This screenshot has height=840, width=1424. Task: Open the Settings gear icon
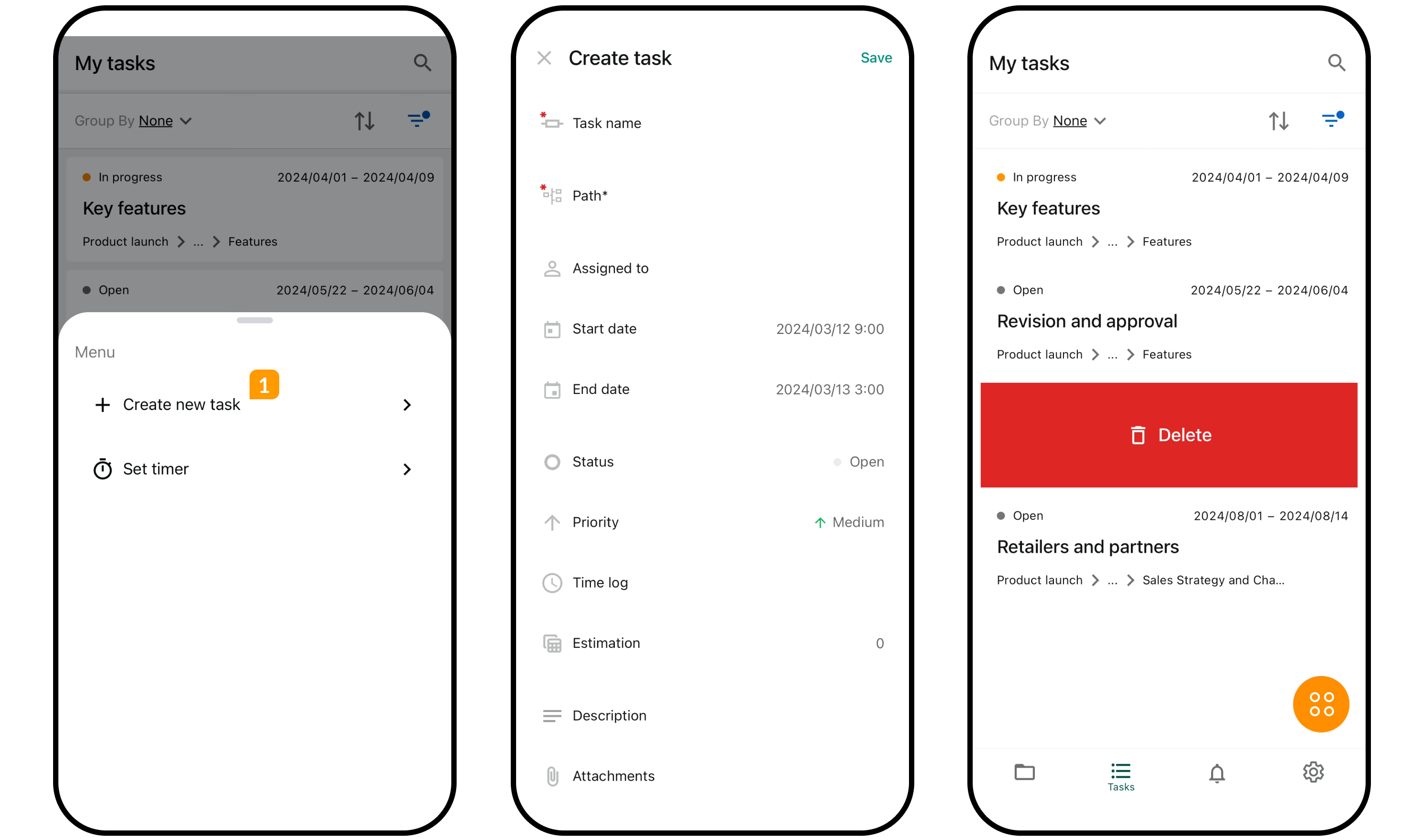pos(1312,772)
